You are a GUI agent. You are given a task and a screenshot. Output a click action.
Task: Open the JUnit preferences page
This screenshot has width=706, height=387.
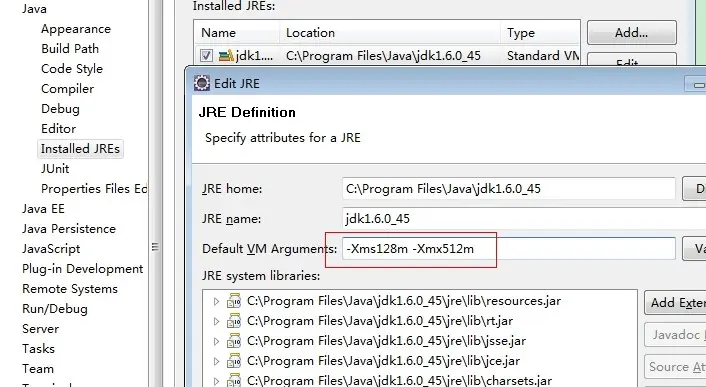click(55, 169)
